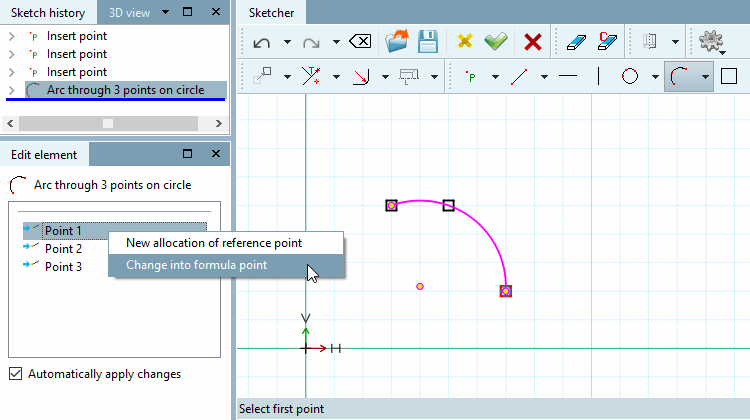Click the history scrollbar left arrow
This screenshot has width=750, height=420.
[x=10, y=123]
